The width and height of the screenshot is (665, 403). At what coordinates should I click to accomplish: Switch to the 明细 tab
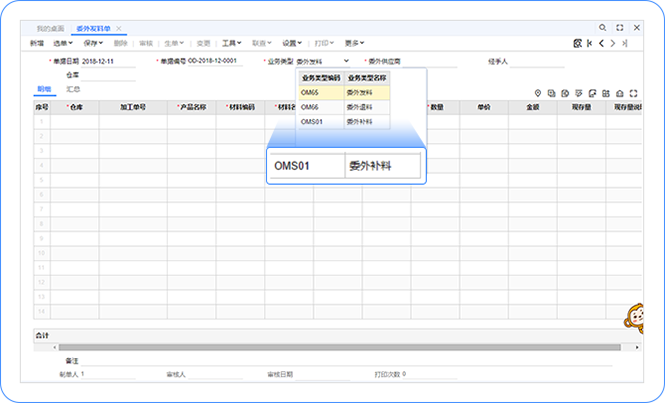(44, 89)
